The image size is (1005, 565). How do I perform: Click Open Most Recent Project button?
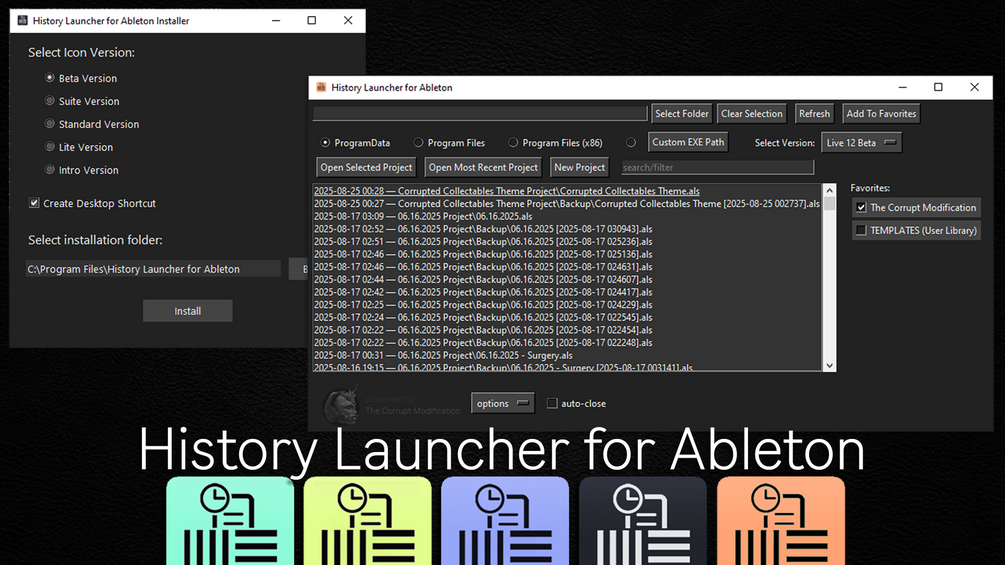point(483,167)
